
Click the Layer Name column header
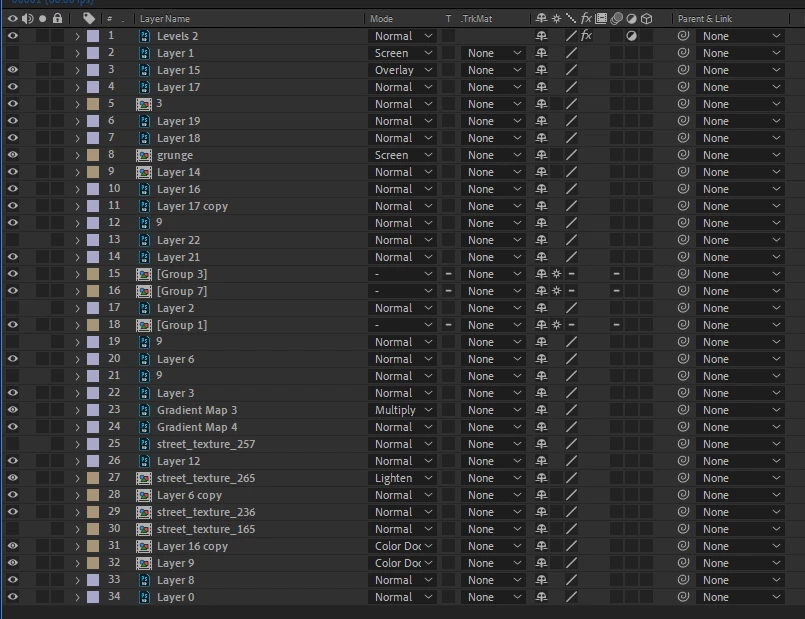pyautogui.click(x=165, y=19)
